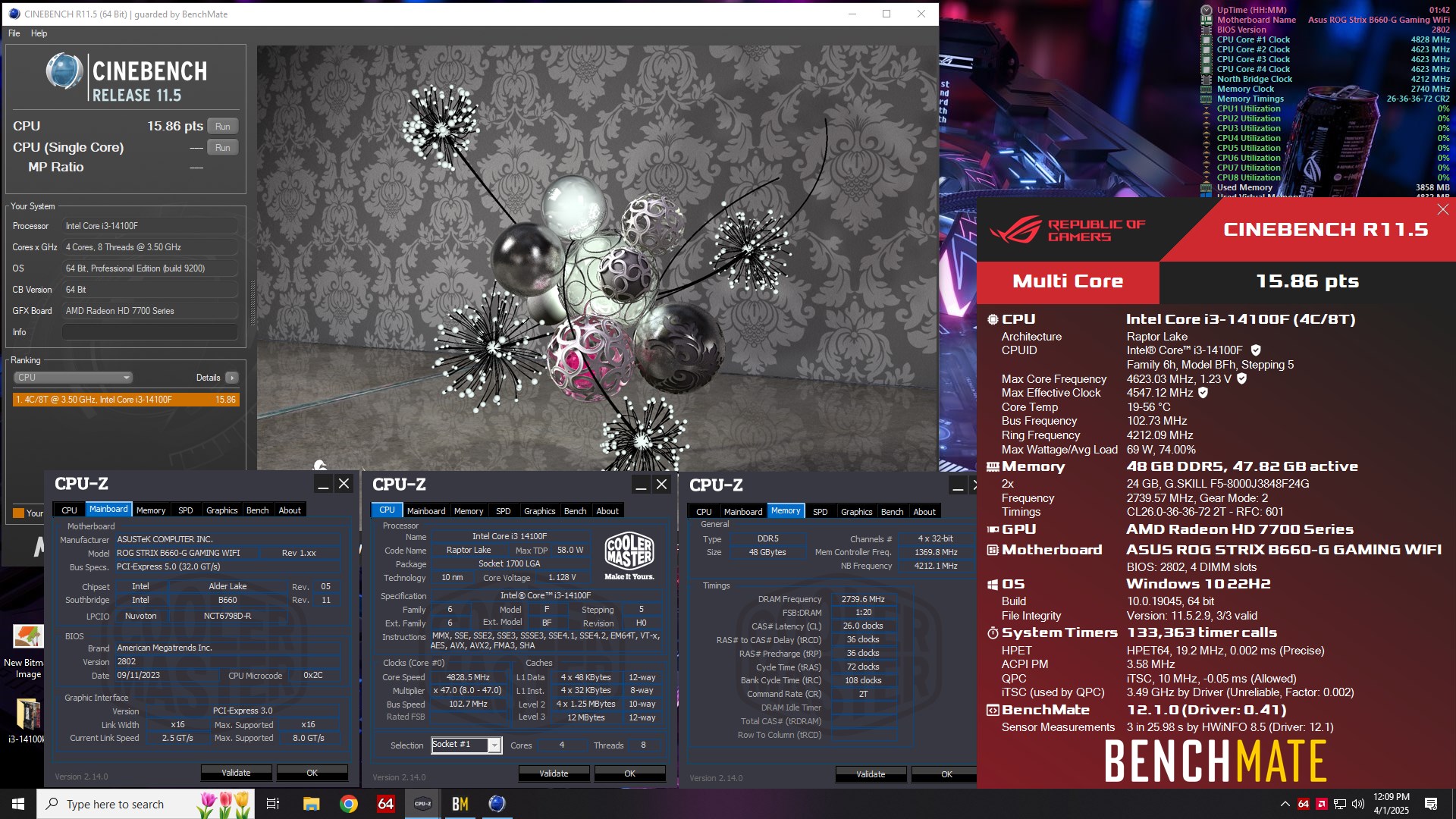The height and width of the screenshot is (819, 1456).
Task: Minimize the Processor CPU-Z window
Action: point(641,485)
